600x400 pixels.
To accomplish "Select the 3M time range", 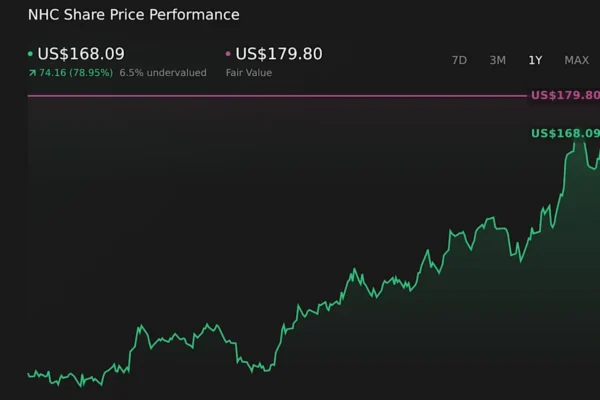I will click(497, 60).
